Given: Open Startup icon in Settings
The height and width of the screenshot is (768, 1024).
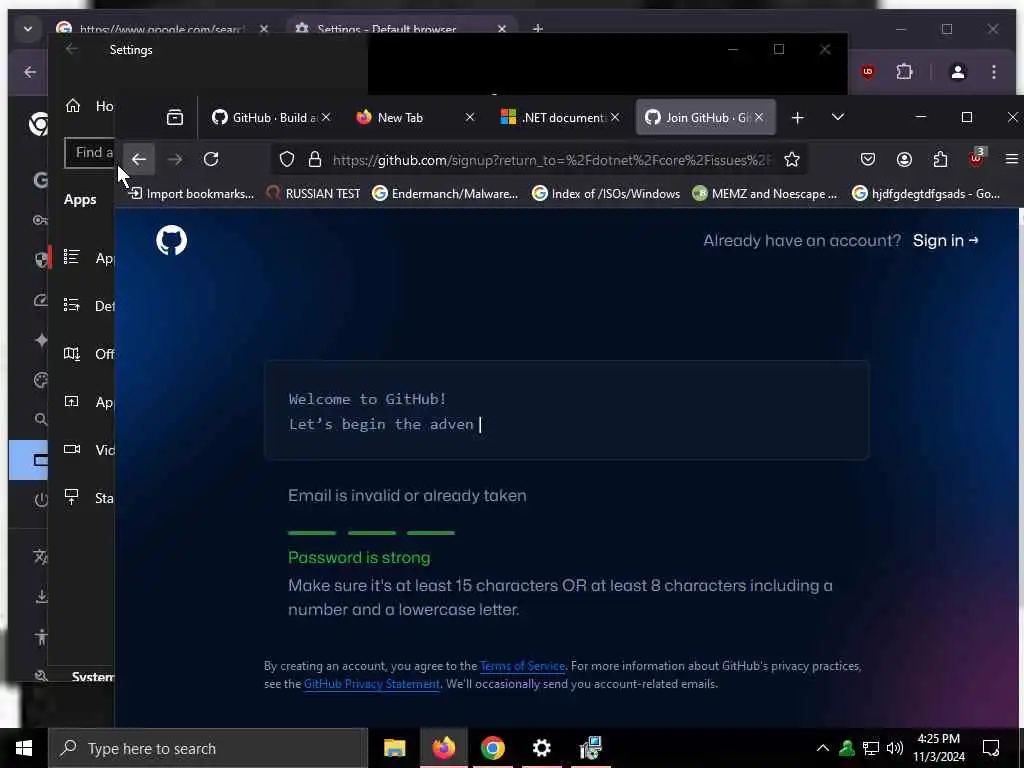Looking at the screenshot, I should 72,497.
